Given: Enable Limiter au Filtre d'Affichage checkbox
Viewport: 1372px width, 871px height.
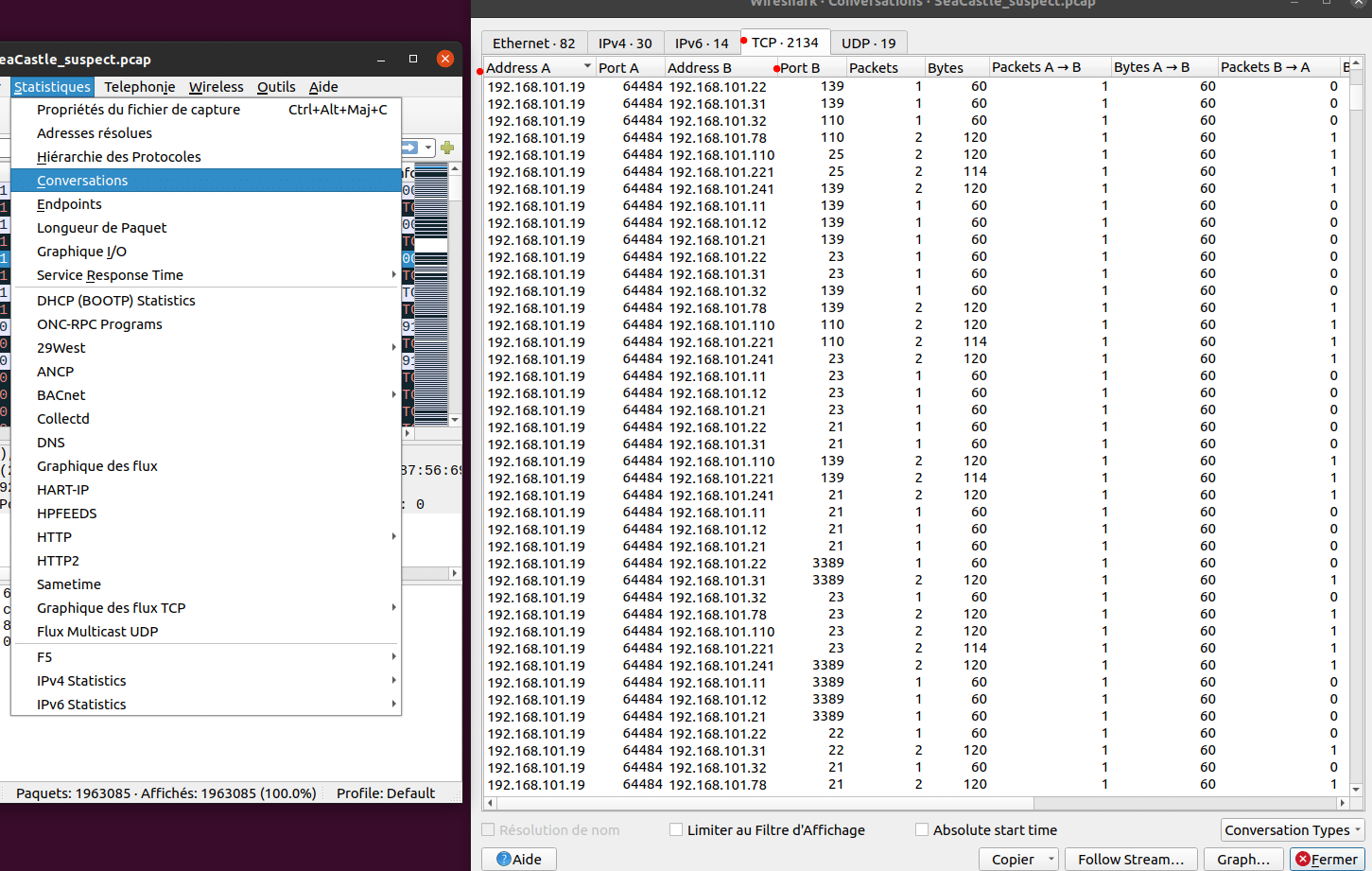Looking at the screenshot, I should (x=676, y=829).
